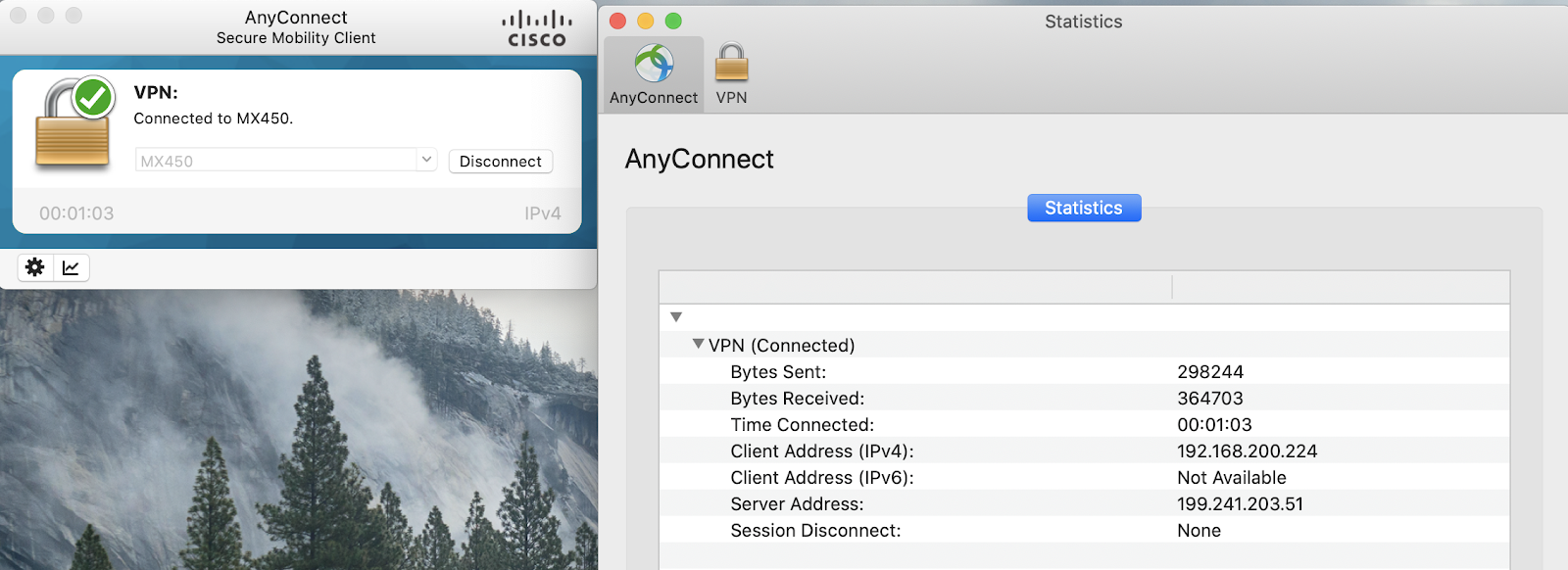1568x570 pixels.
Task: Maximize the Statistics window with green button
Action: [x=673, y=21]
